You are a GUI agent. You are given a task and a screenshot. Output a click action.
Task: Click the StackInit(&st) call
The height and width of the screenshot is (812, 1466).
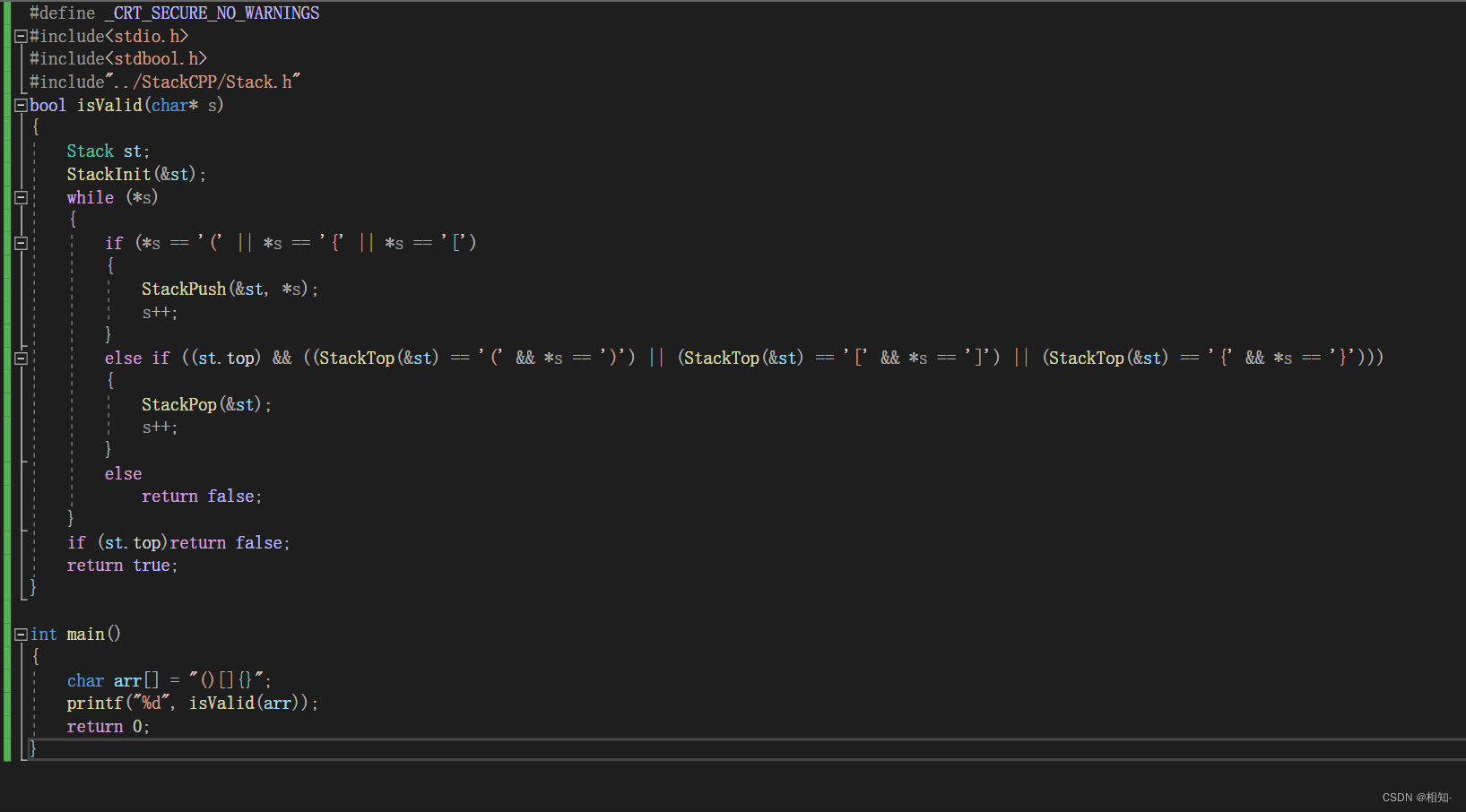[x=136, y=174]
